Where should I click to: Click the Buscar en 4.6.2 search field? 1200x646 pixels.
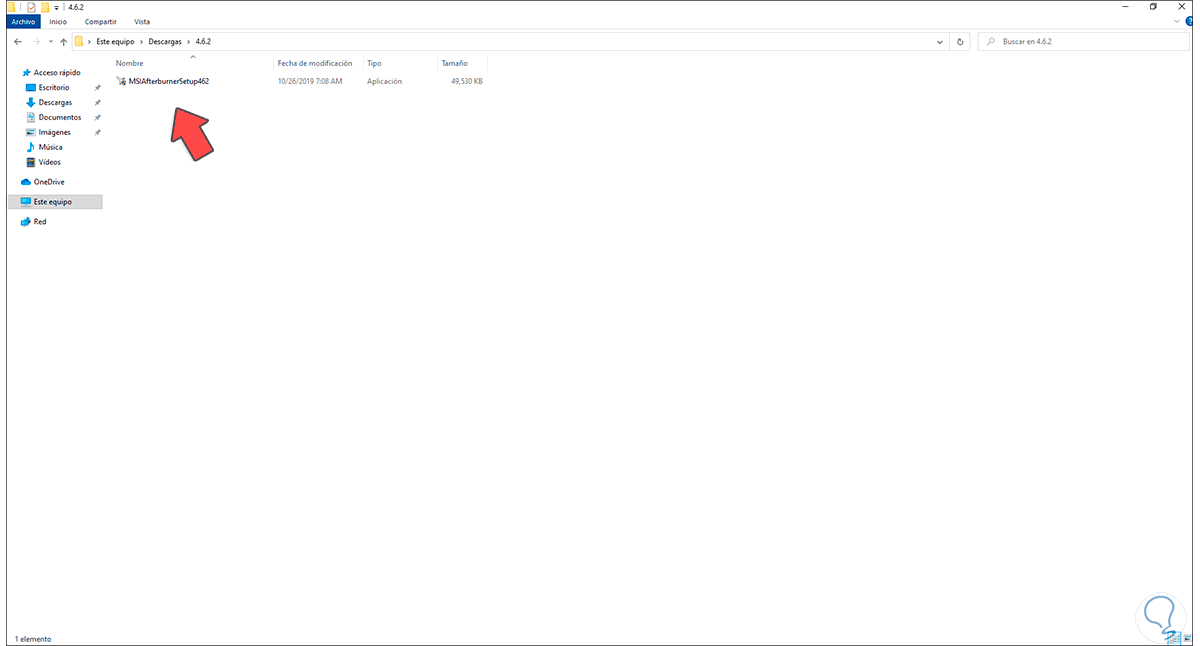tap(1084, 42)
